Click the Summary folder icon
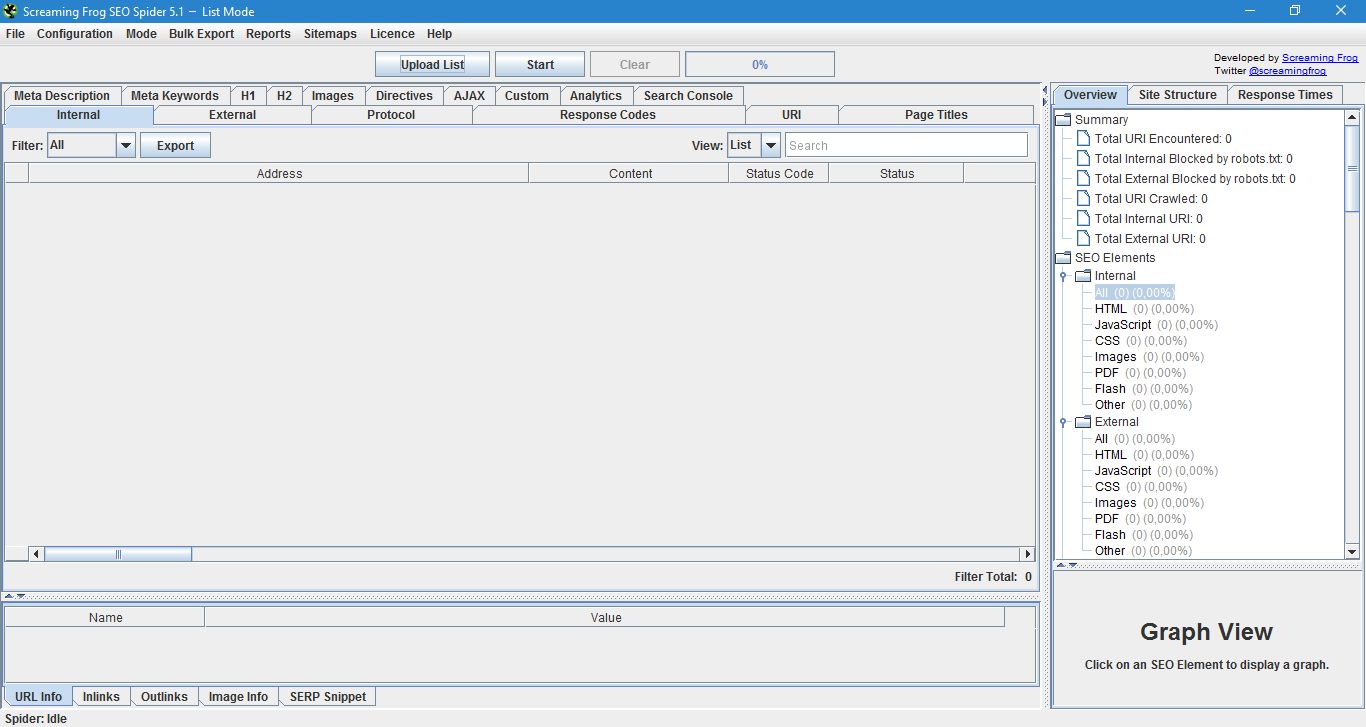This screenshot has width=1366, height=727. tap(1064, 120)
